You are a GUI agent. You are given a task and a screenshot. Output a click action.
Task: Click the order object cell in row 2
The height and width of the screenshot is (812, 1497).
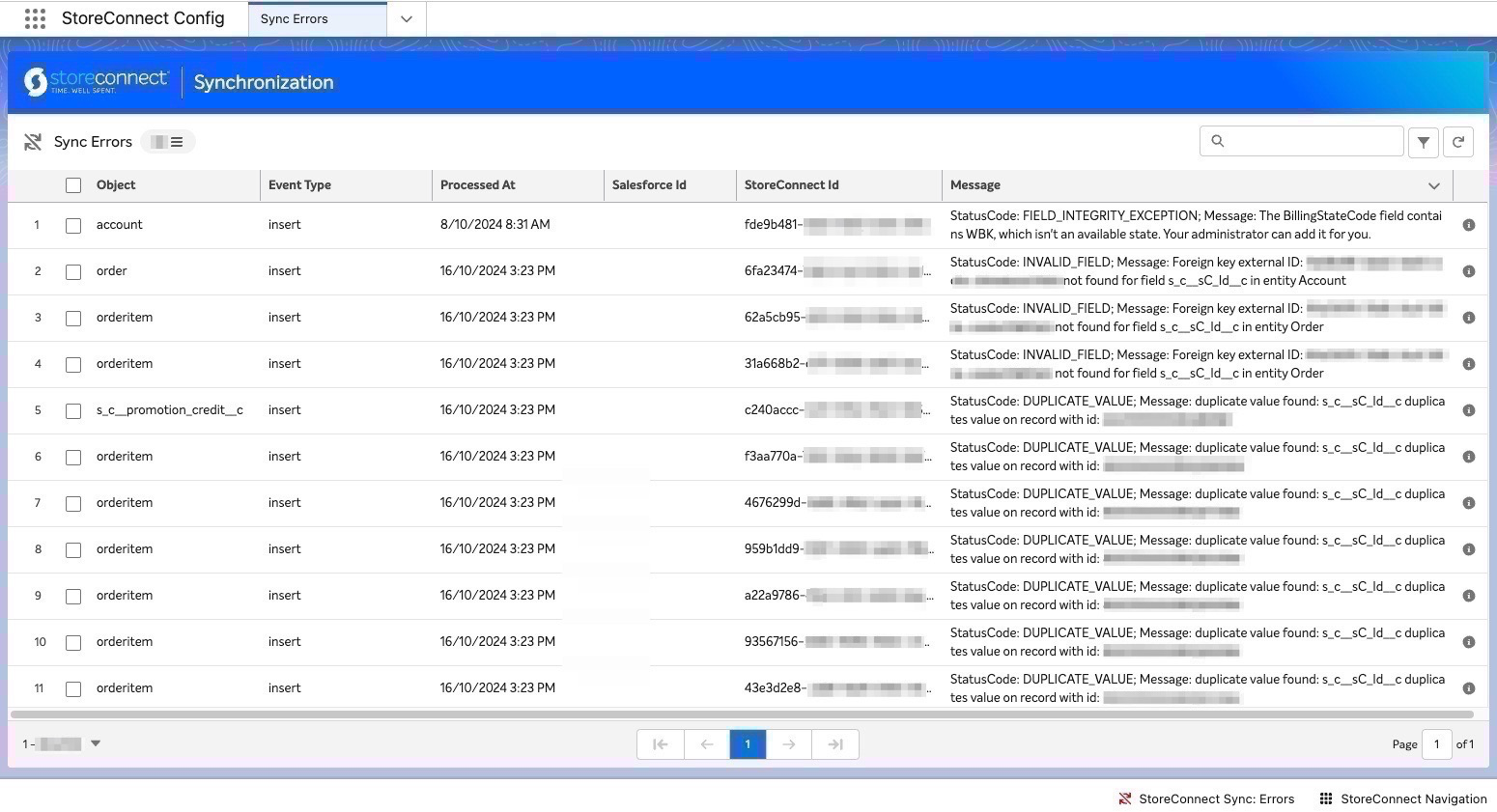[112, 271]
